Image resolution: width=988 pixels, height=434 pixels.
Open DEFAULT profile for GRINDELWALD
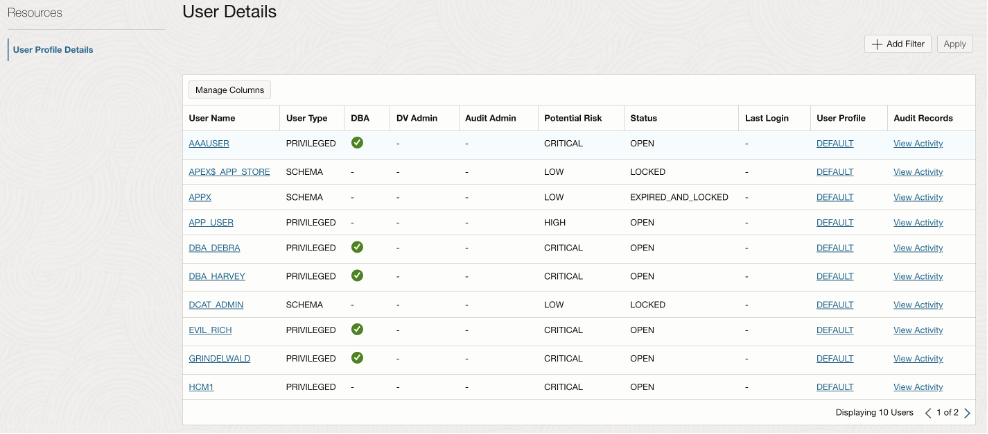(x=835, y=358)
